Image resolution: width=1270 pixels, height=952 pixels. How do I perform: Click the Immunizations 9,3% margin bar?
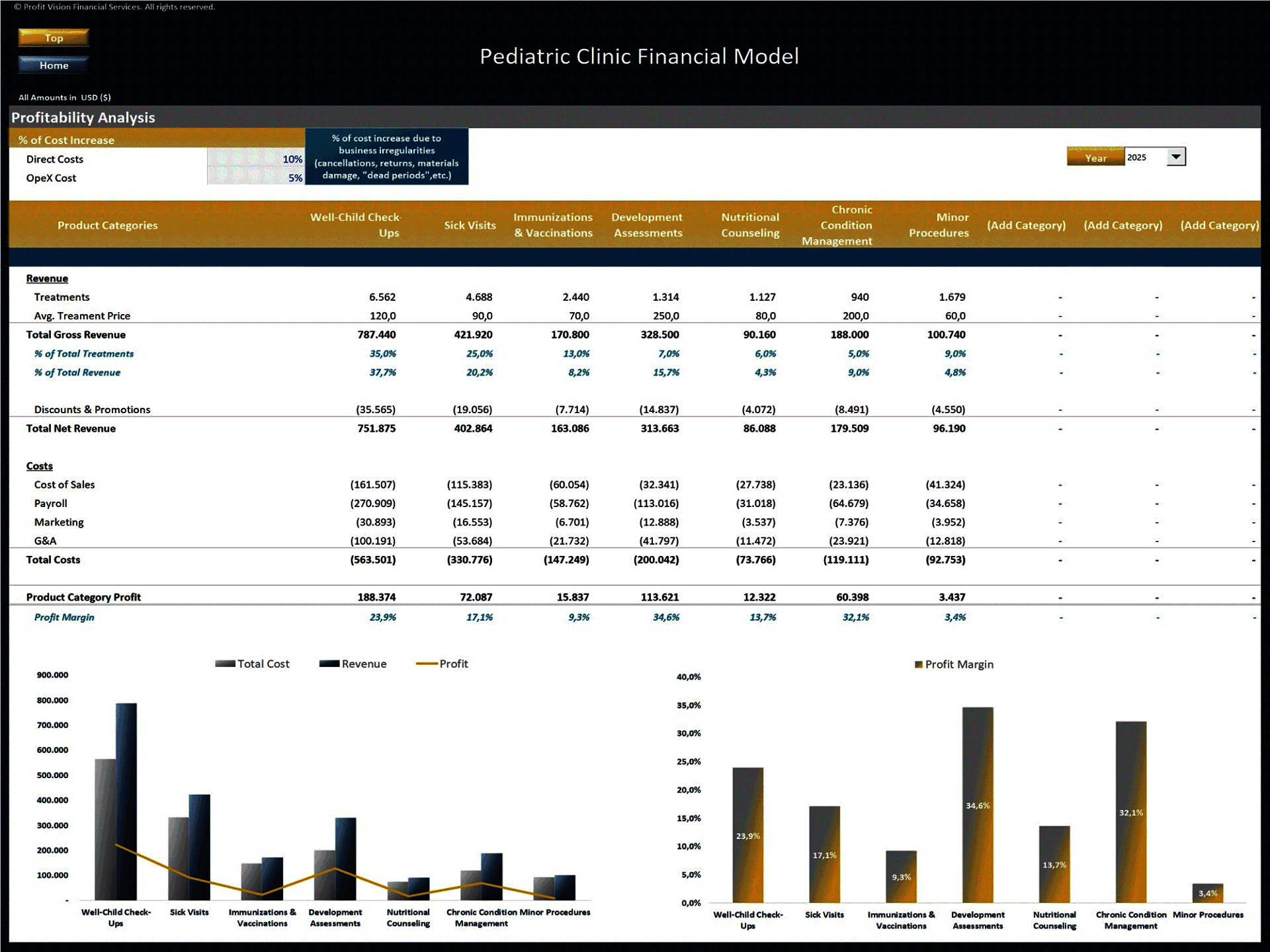[901, 877]
